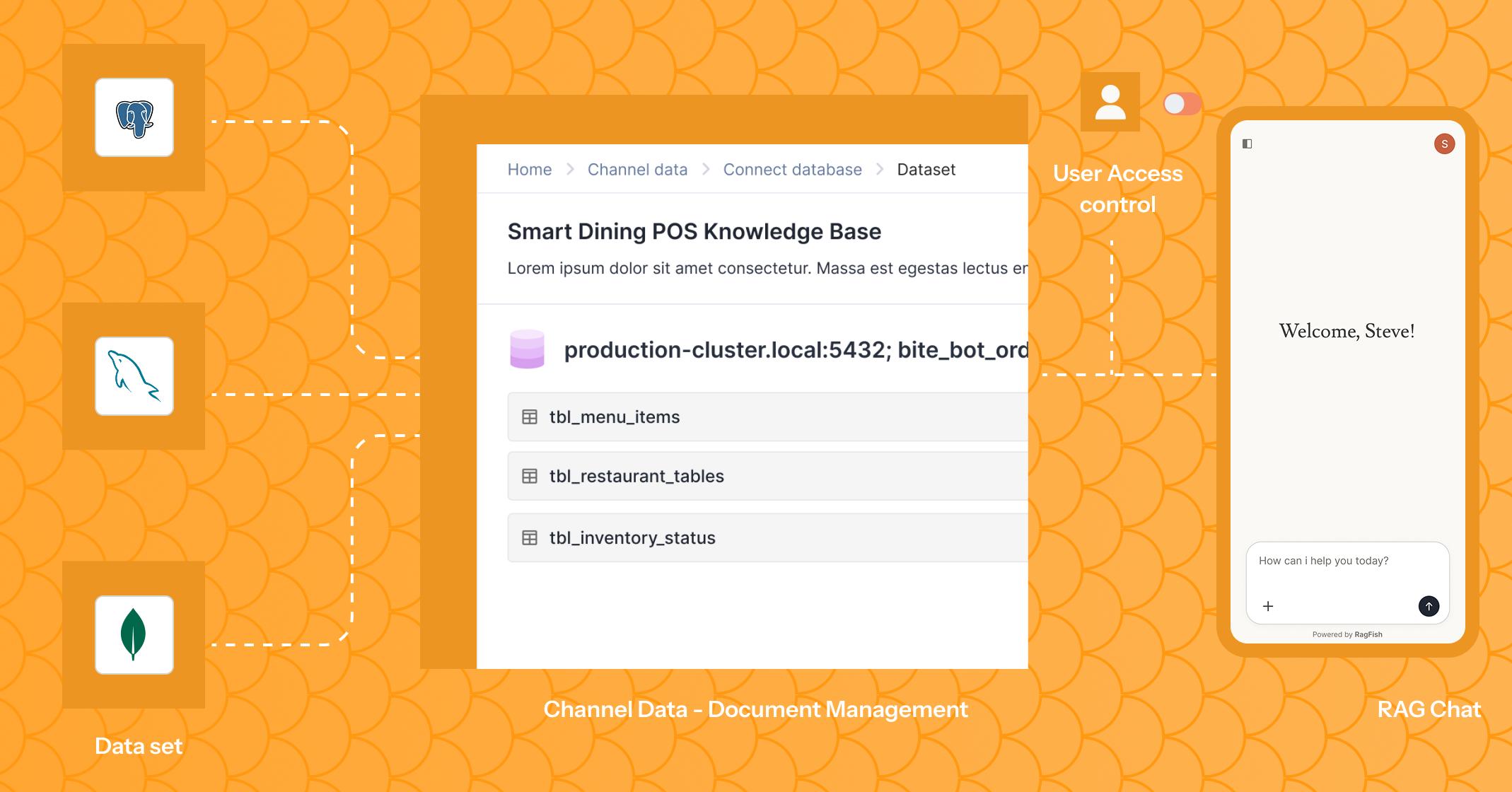Click the table icon beside tbl_menu_items
Image resolution: width=1512 pixels, height=792 pixels.
pyautogui.click(x=530, y=417)
